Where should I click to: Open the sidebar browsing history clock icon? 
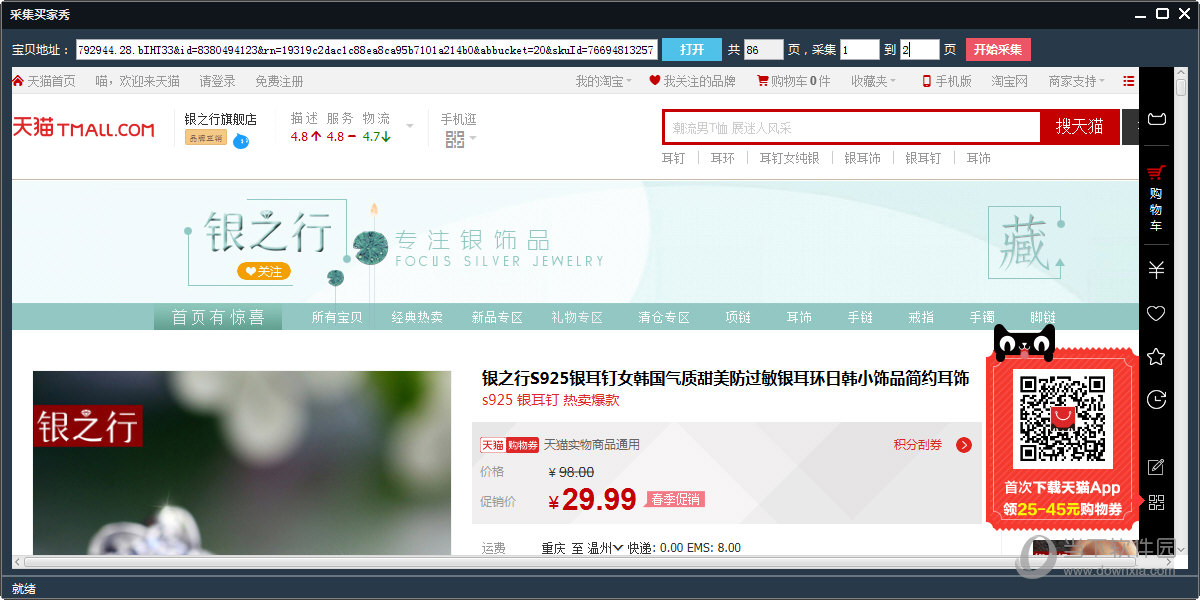coord(1156,400)
